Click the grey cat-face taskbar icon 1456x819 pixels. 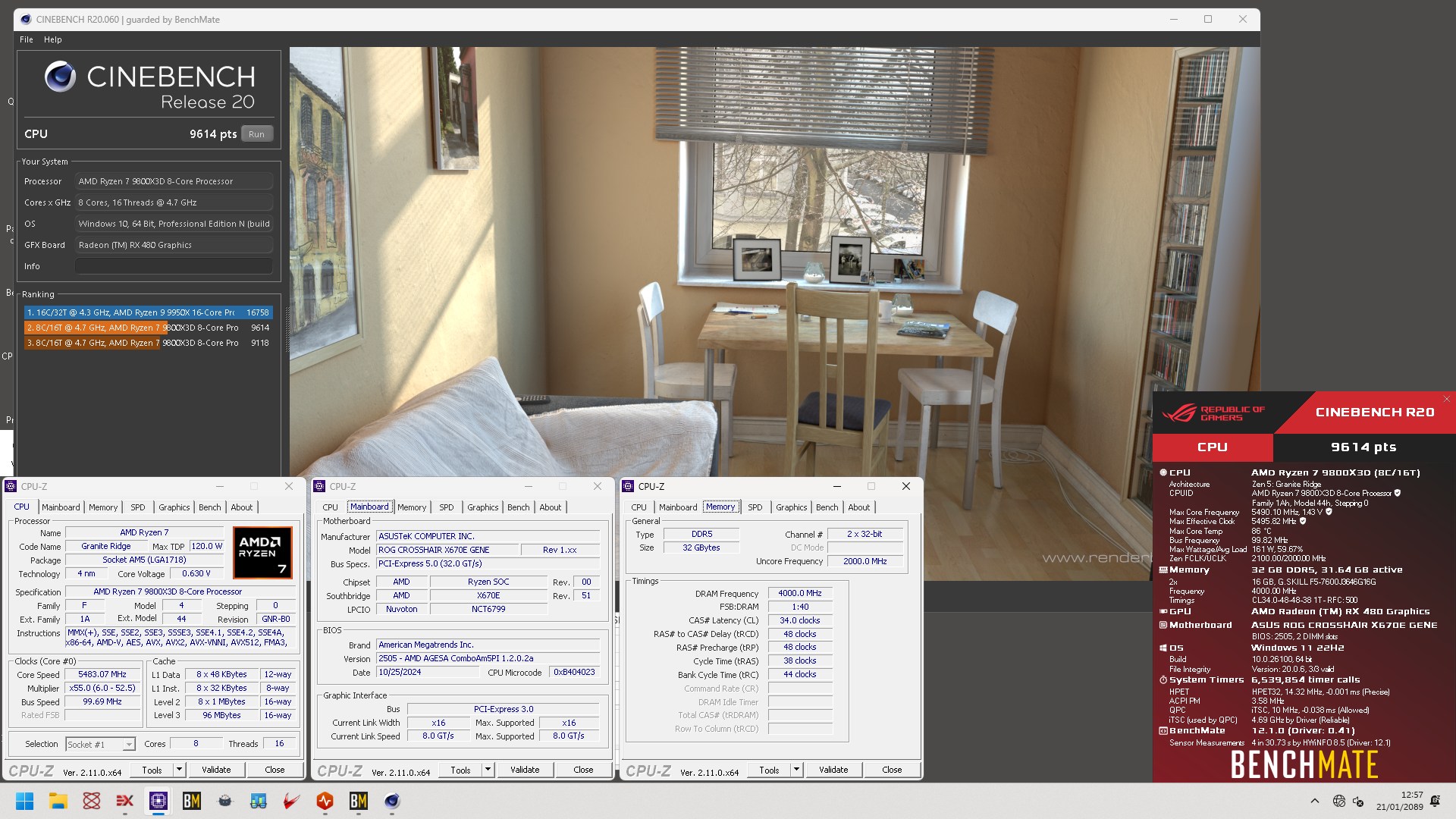[225, 801]
